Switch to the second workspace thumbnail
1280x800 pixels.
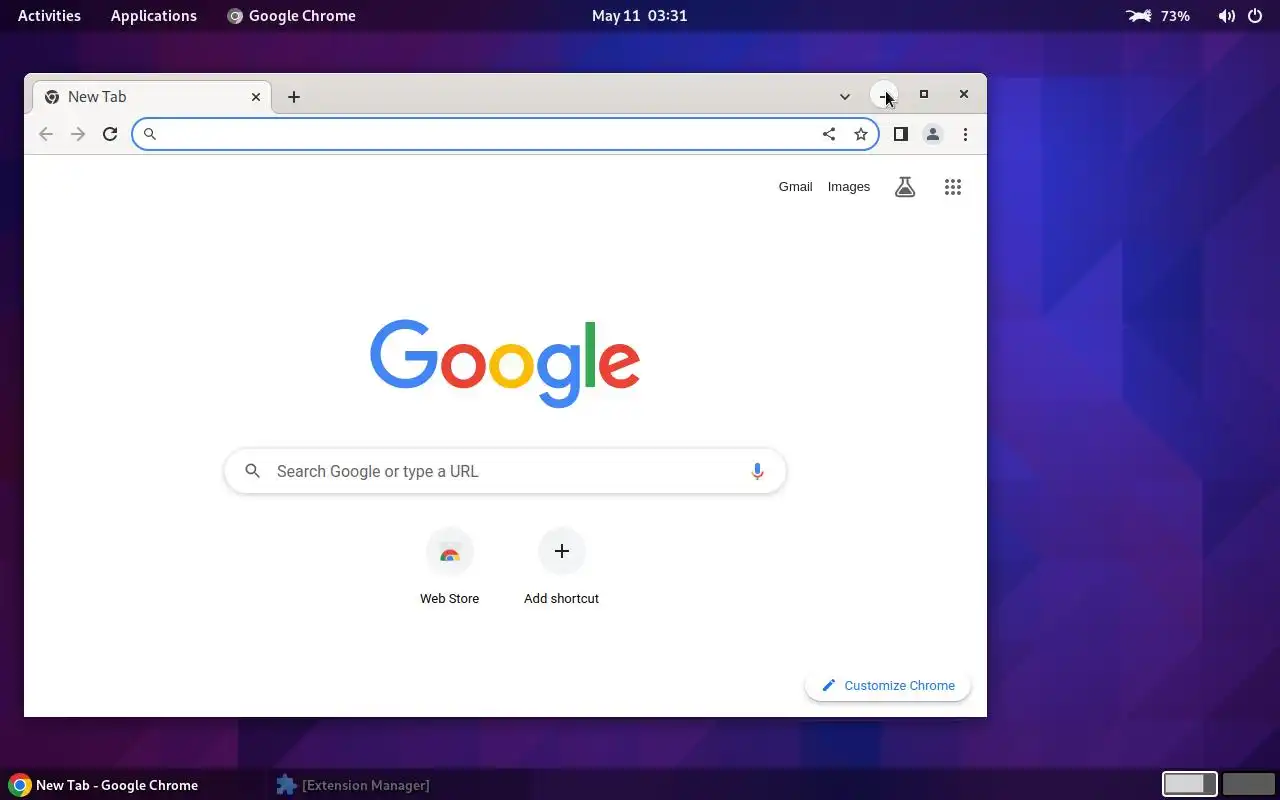pyautogui.click(x=1248, y=784)
